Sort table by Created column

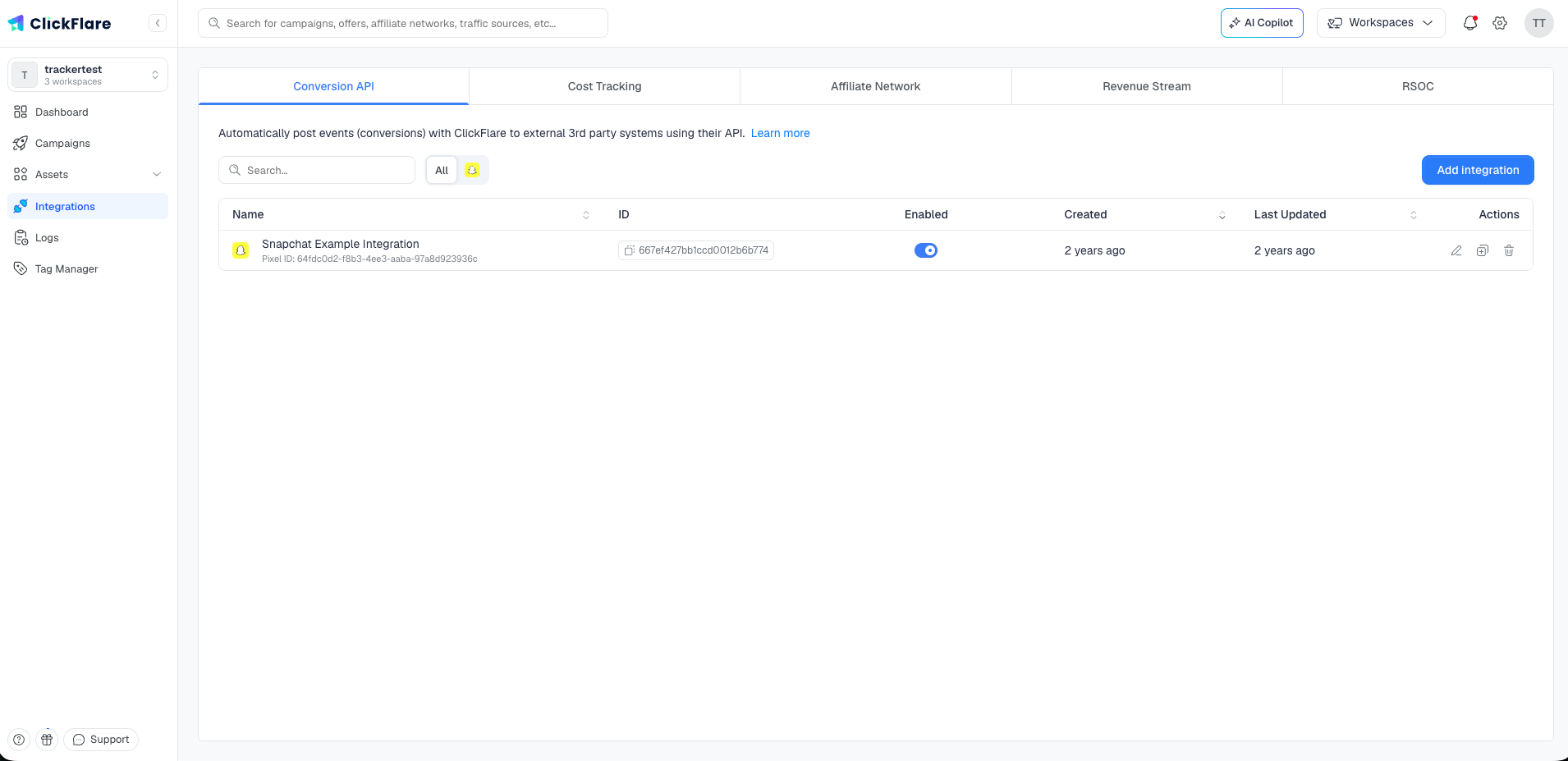(1222, 215)
